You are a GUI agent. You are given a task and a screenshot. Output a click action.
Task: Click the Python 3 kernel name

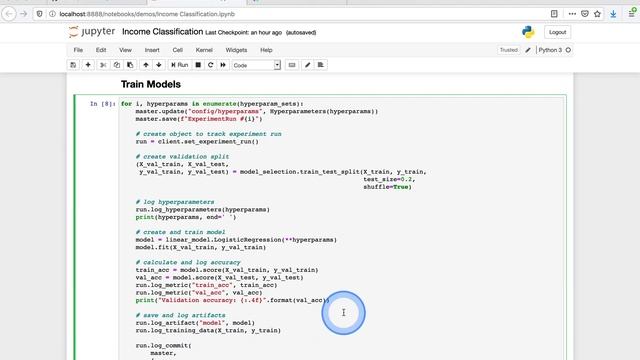550,50
